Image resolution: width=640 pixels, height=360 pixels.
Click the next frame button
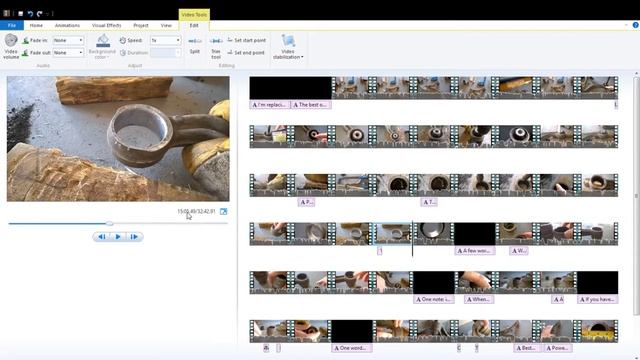coord(134,237)
